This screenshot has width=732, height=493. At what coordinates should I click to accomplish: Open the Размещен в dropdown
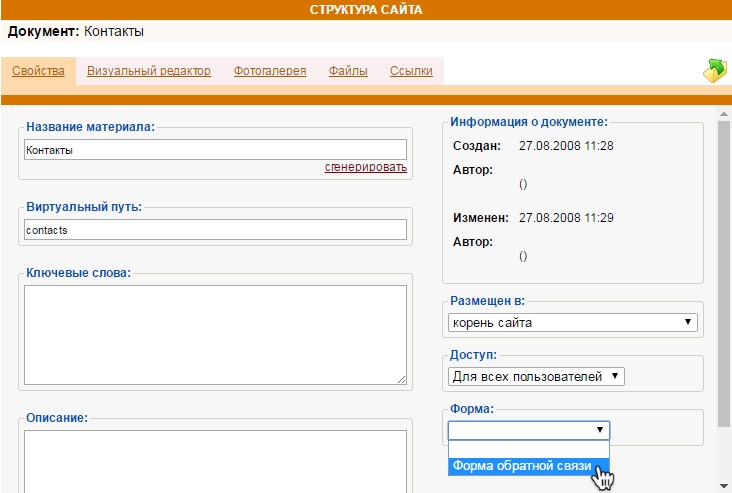(x=572, y=323)
